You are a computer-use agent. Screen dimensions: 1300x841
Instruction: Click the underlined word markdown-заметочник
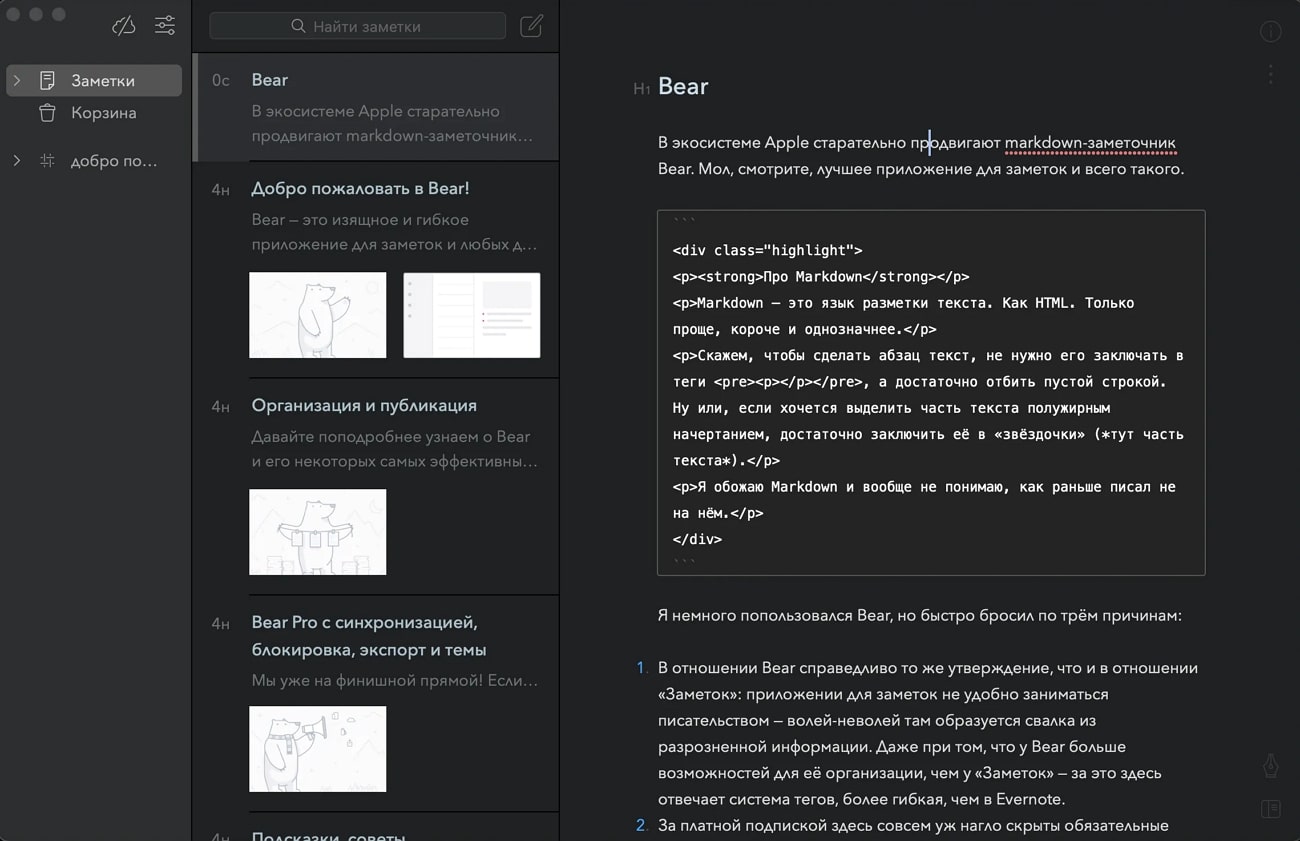click(x=1090, y=143)
